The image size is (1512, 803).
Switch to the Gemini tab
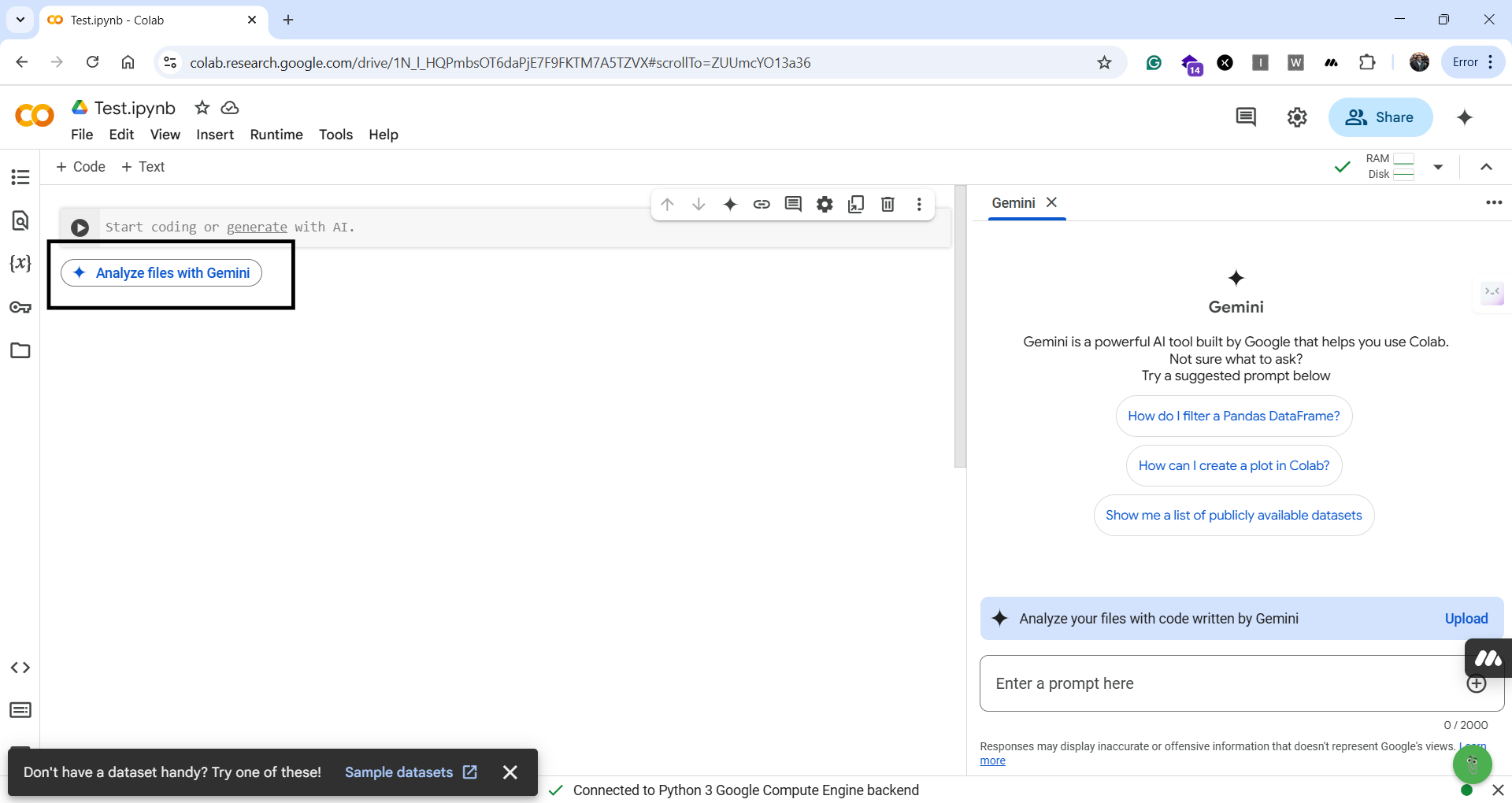pyautogui.click(x=1014, y=202)
